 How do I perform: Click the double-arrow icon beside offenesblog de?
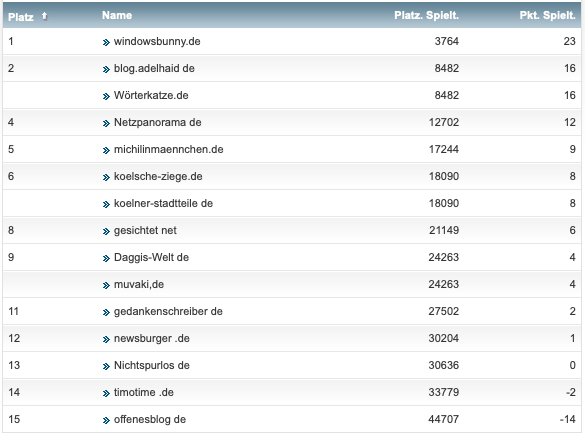pyautogui.click(x=106, y=421)
